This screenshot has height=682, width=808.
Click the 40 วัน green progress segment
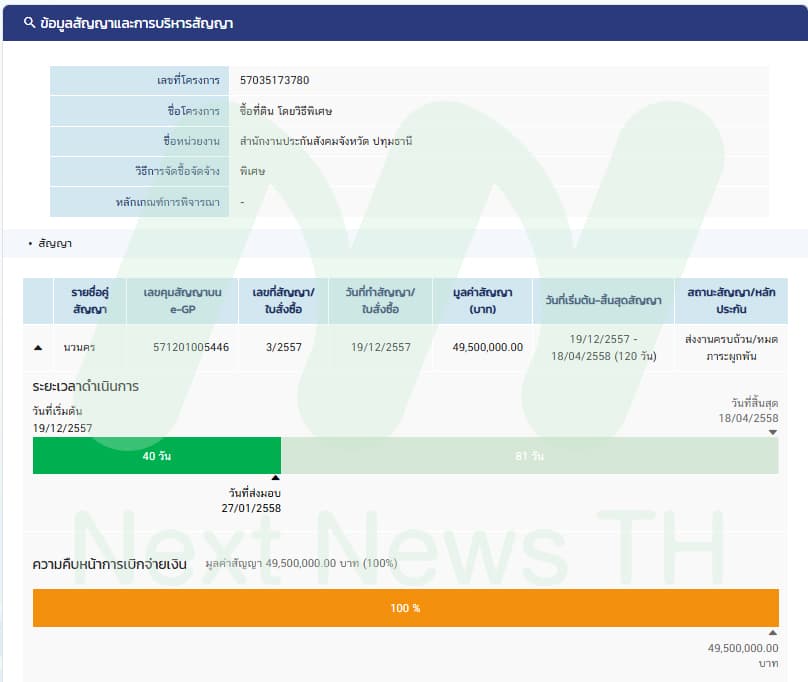click(x=157, y=456)
